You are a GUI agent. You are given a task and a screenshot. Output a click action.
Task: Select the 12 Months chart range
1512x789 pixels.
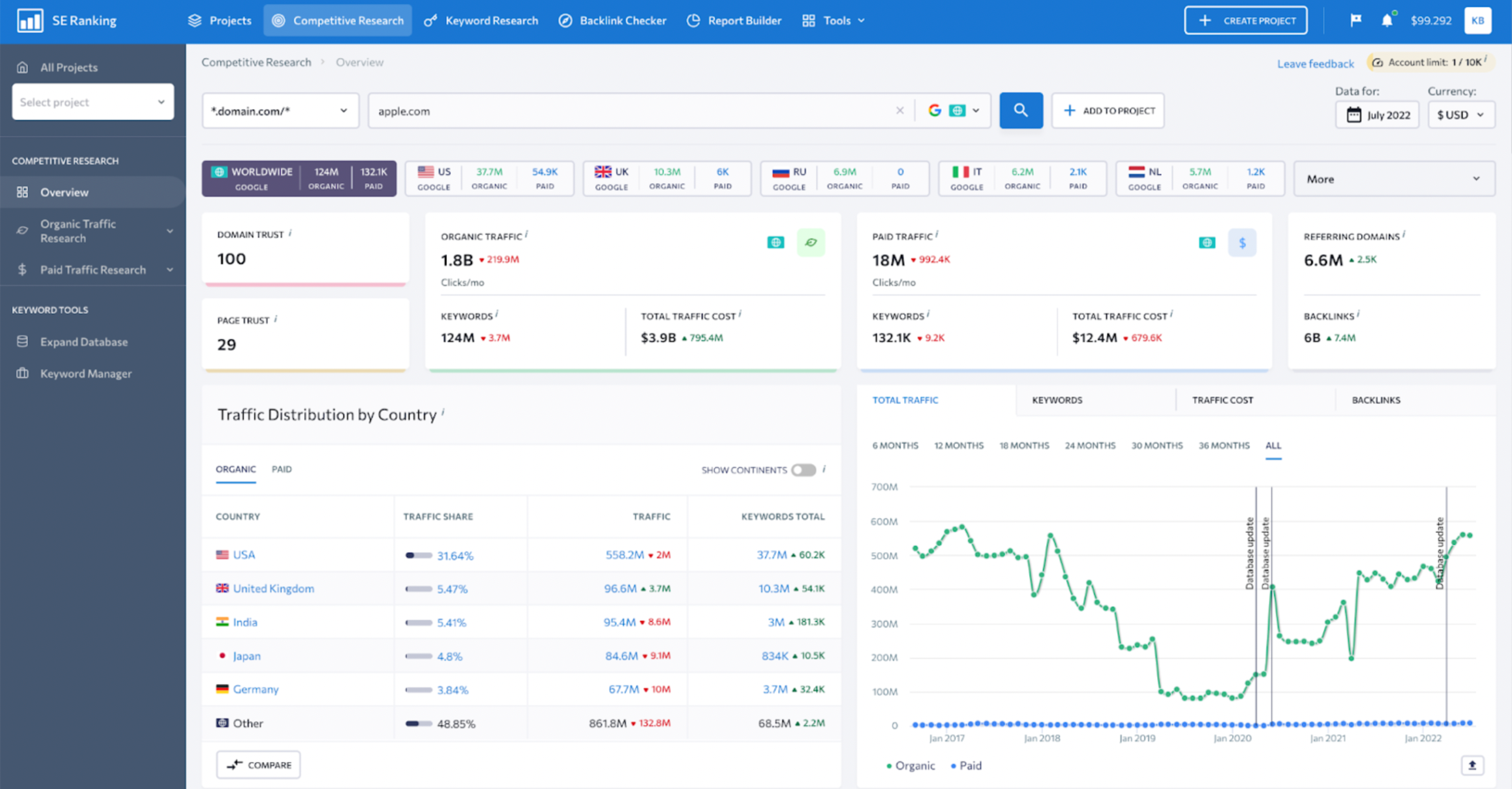(x=958, y=446)
